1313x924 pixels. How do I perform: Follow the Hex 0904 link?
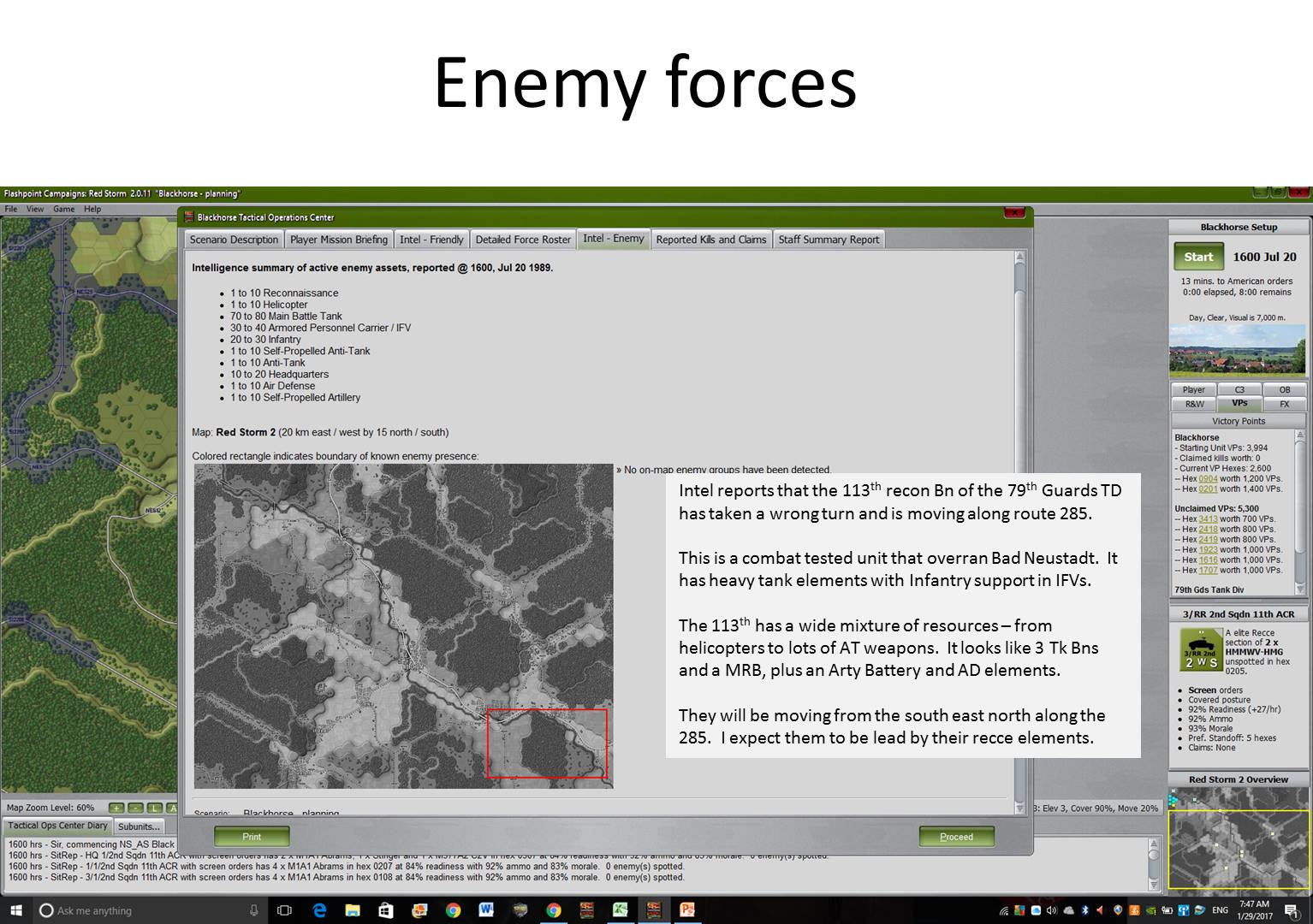point(1208,479)
